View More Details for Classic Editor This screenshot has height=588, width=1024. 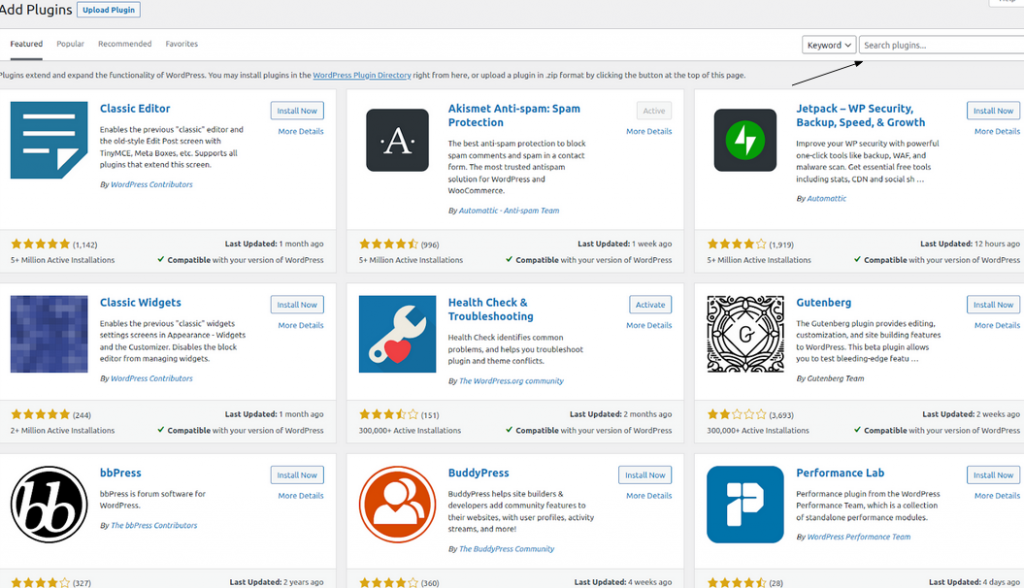[x=300, y=131]
